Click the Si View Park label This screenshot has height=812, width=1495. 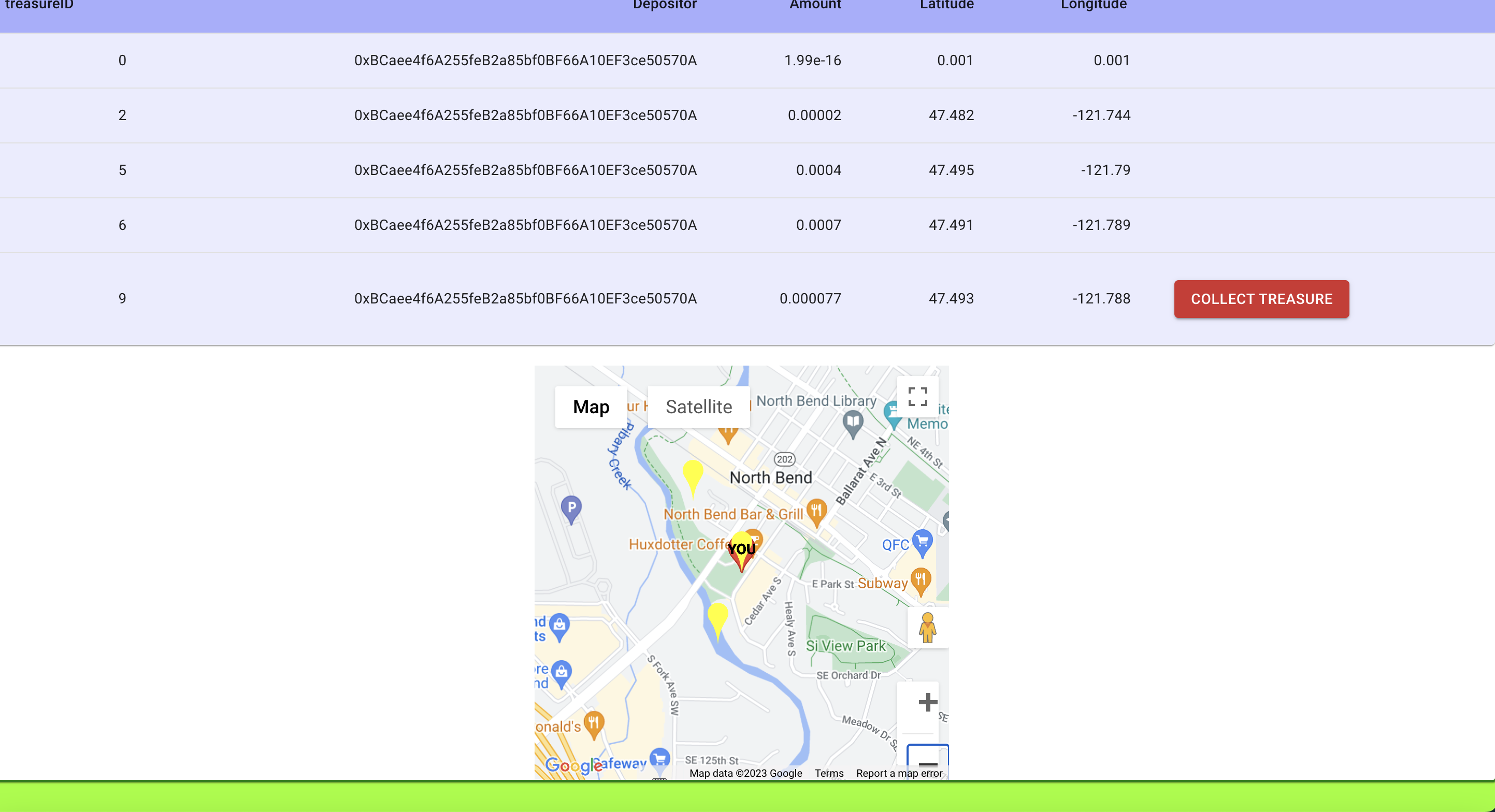[x=845, y=646]
